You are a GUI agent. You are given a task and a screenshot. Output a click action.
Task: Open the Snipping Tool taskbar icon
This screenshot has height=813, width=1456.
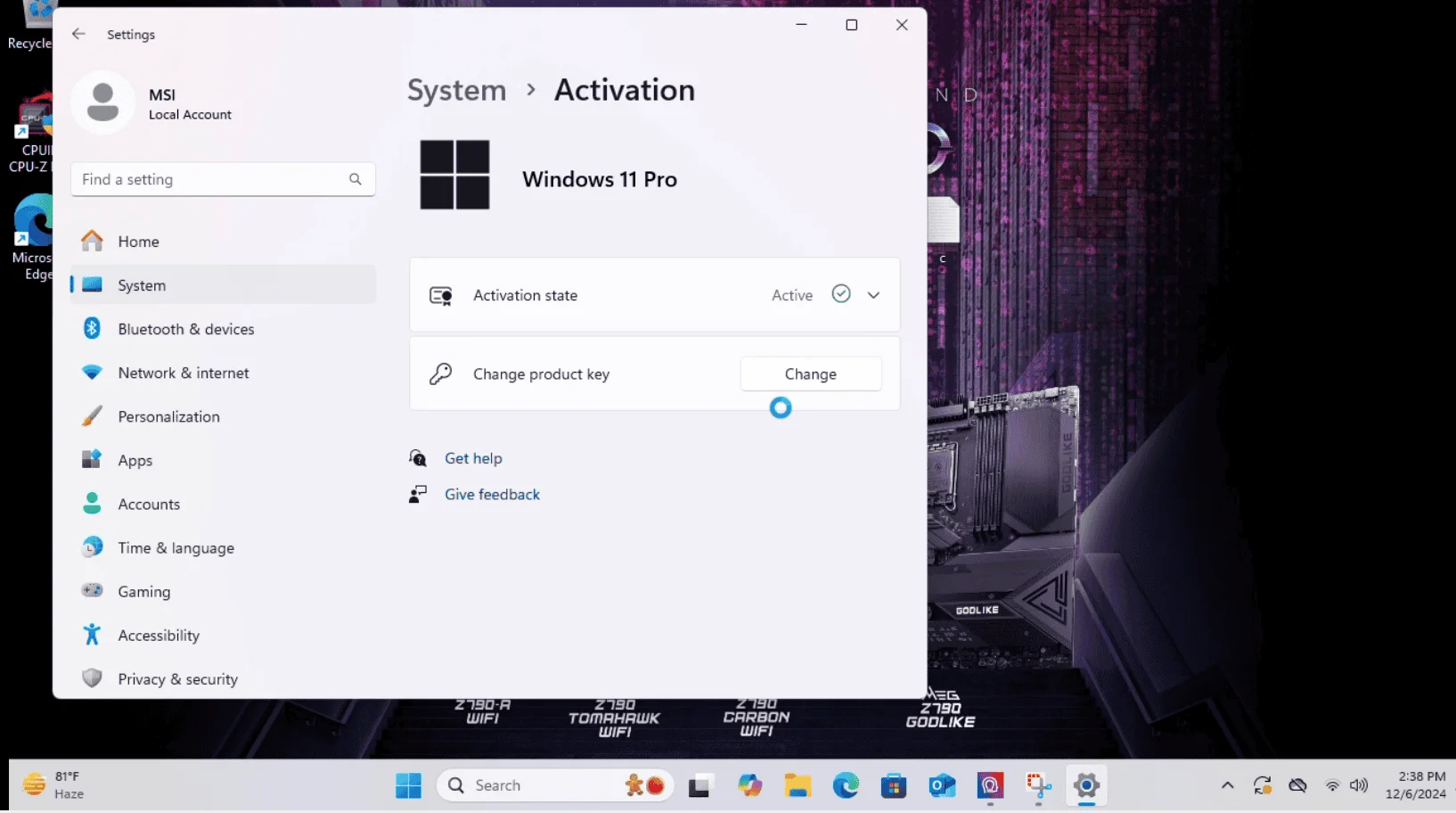click(x=1038, y=785)
